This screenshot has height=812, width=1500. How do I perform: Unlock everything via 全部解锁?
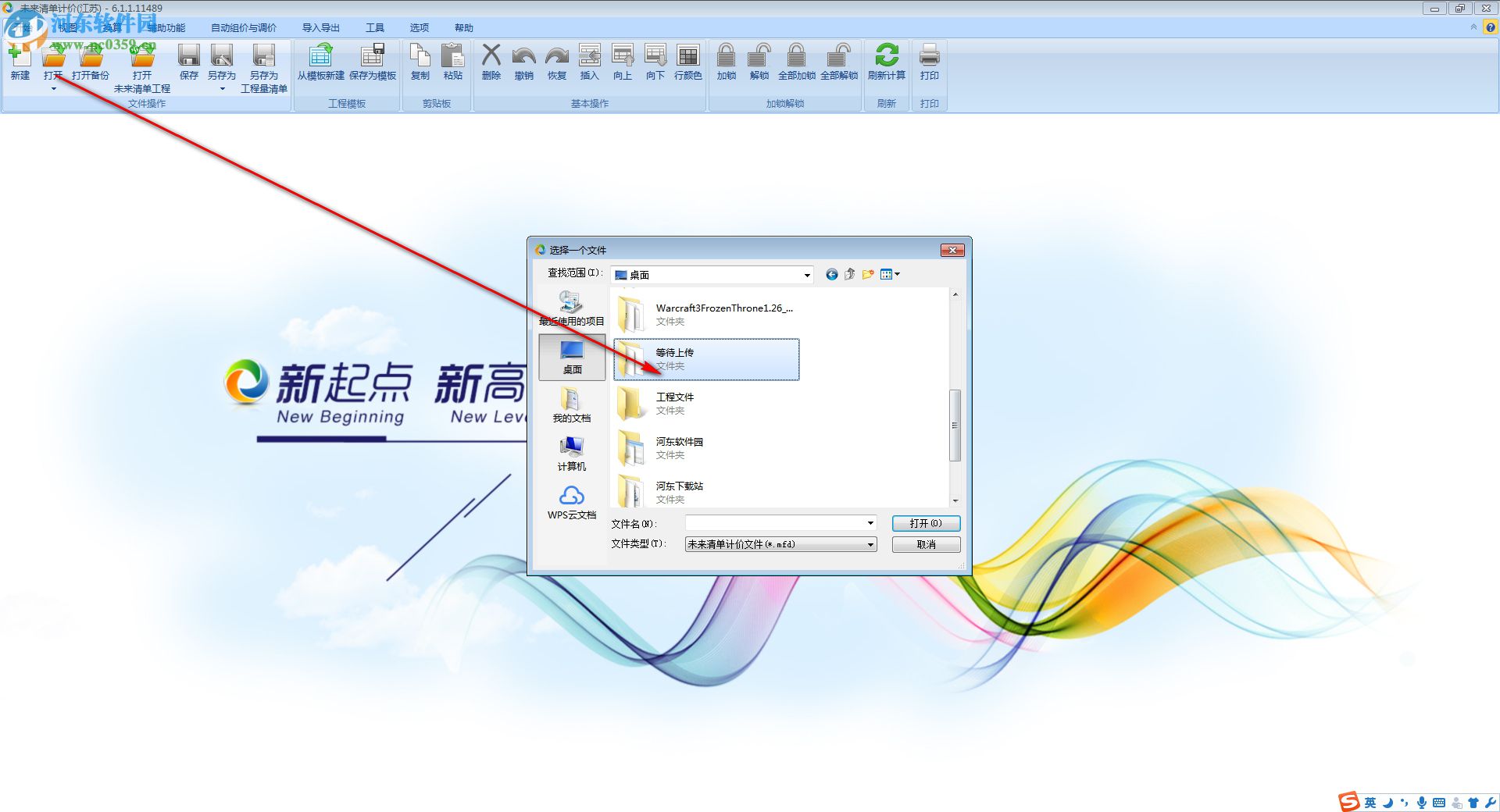(x=839, y=62)
